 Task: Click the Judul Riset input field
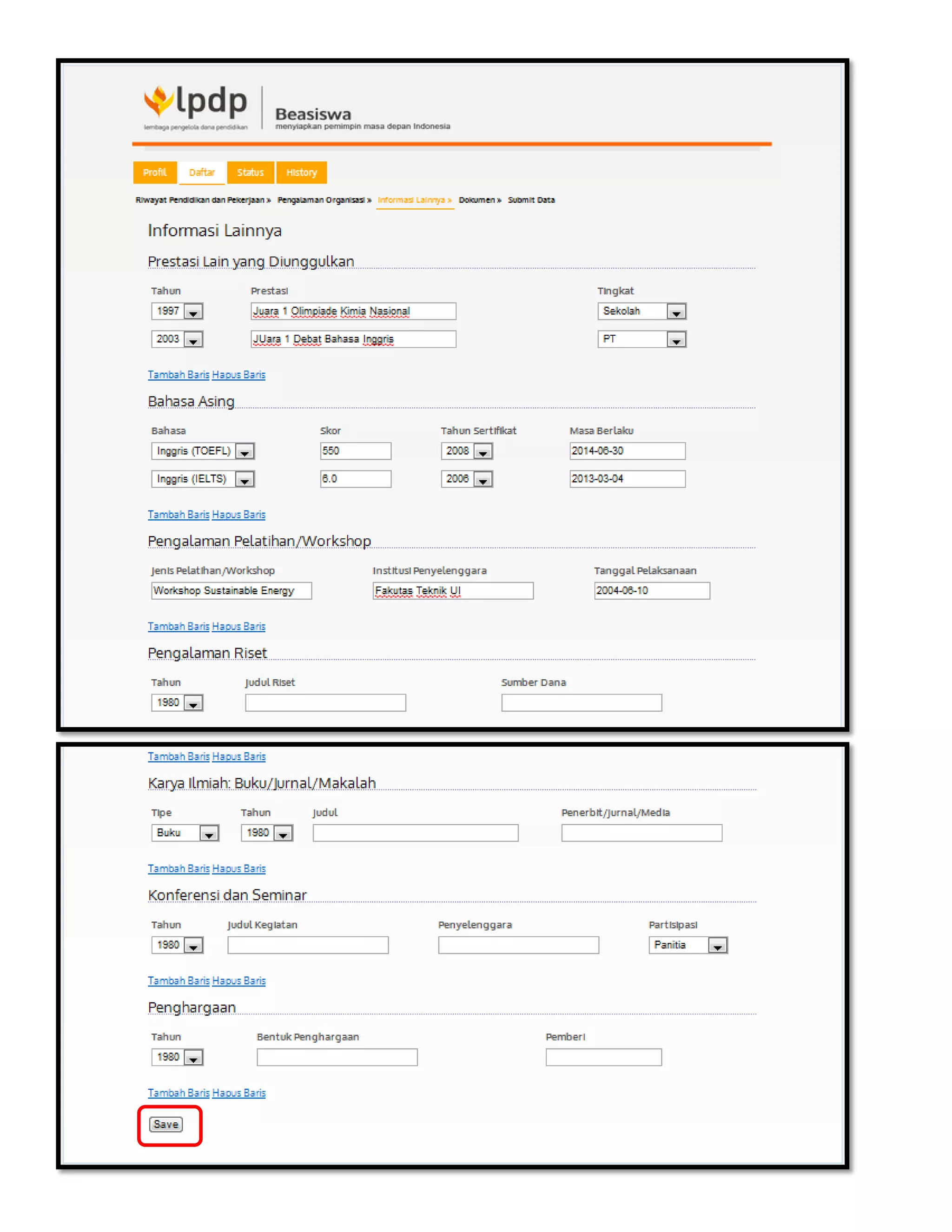pyautogui.click(x=325, y=703)
